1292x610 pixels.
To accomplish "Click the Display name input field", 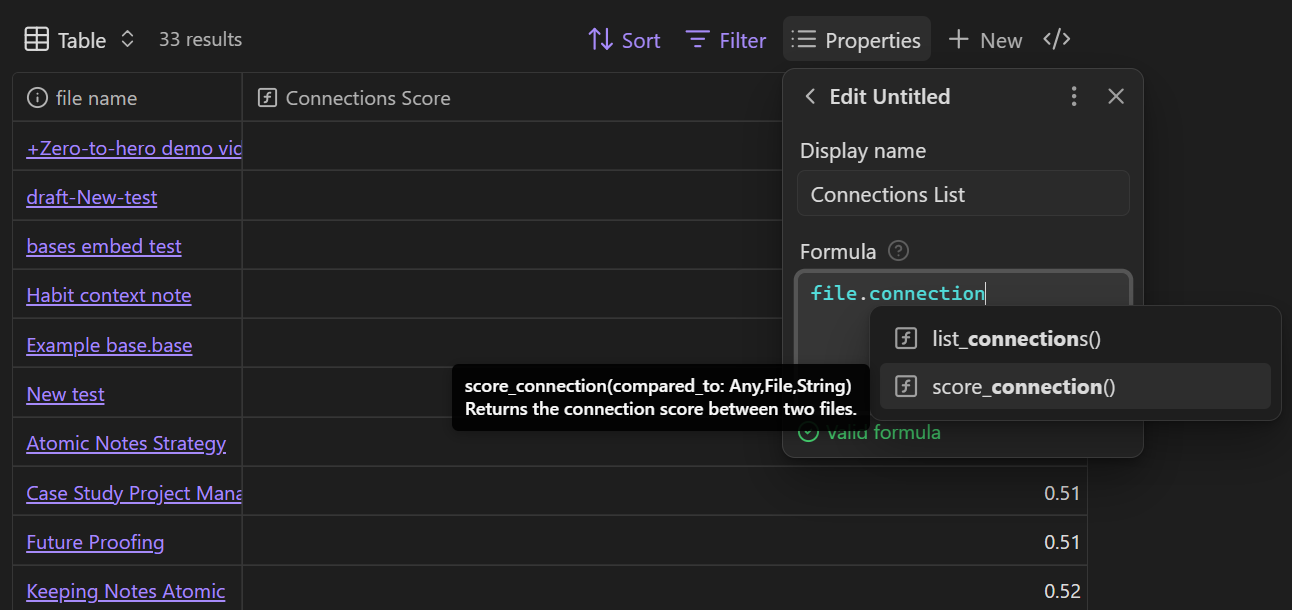I will click(963, 194).
